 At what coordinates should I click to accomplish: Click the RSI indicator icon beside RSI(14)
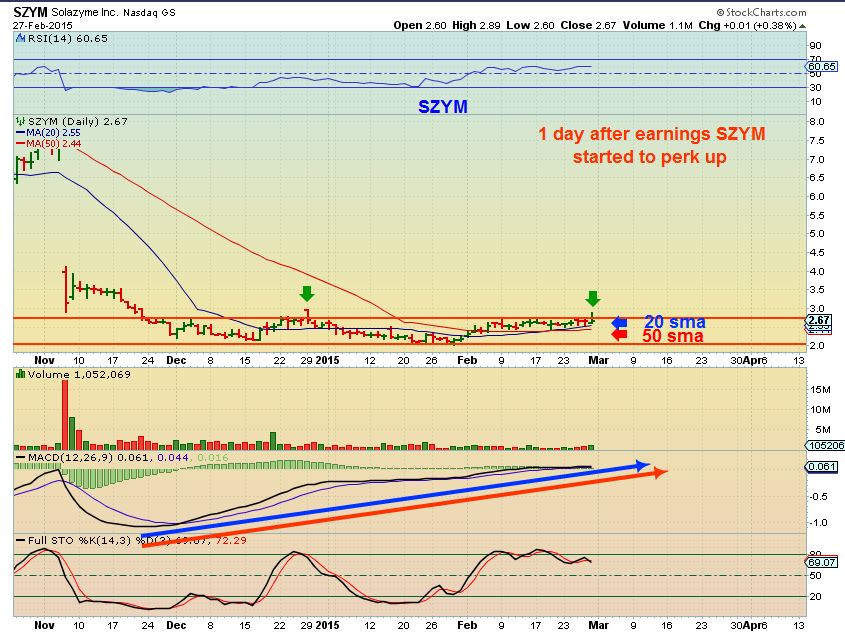click(20, 38)
